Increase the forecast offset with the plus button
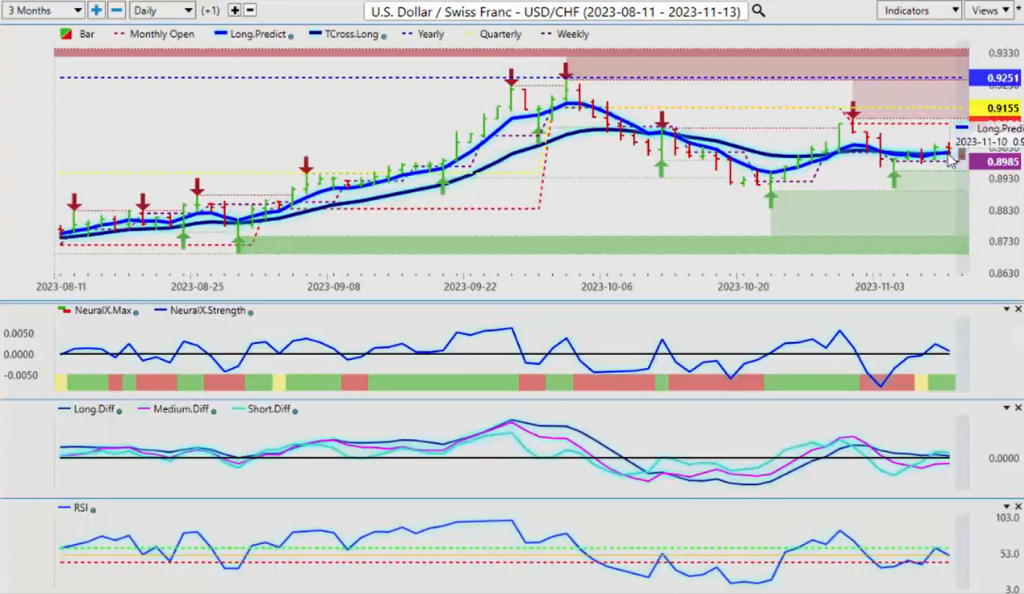The width and height of the screenshot is (1024, 594). pyautogui.click(x=234, y=10)
